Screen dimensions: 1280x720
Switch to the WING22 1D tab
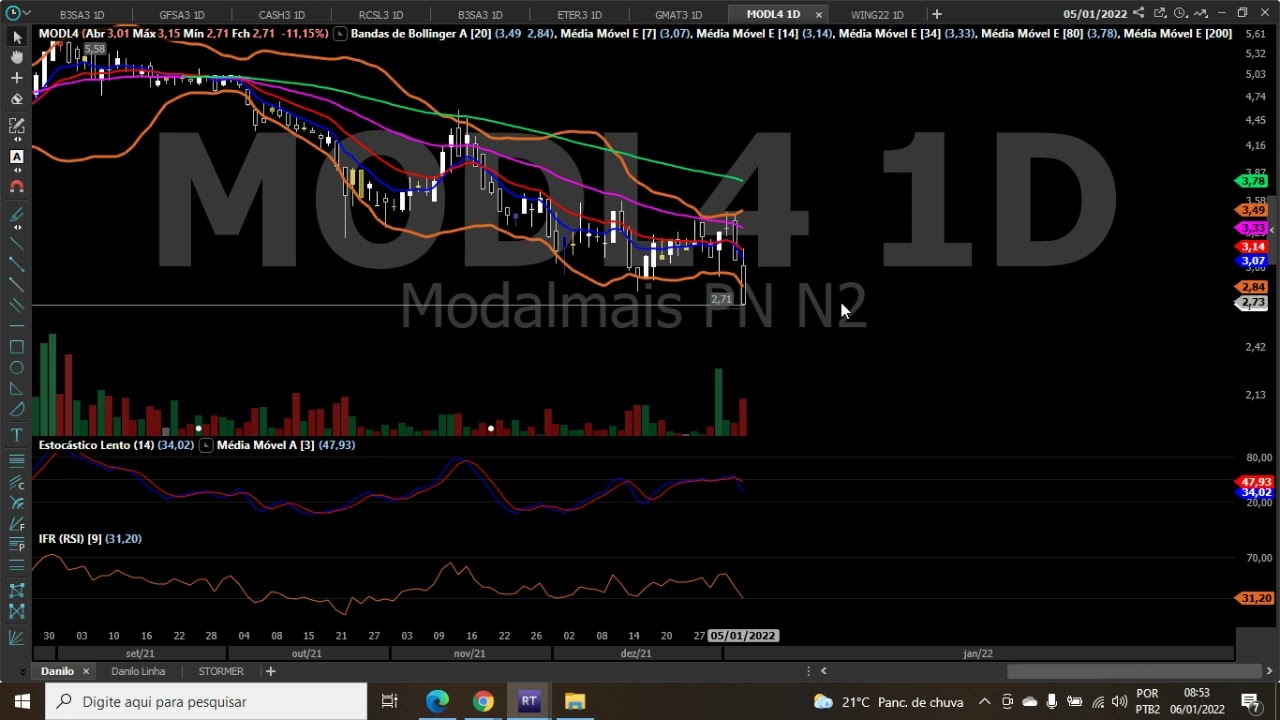point(877,15)
